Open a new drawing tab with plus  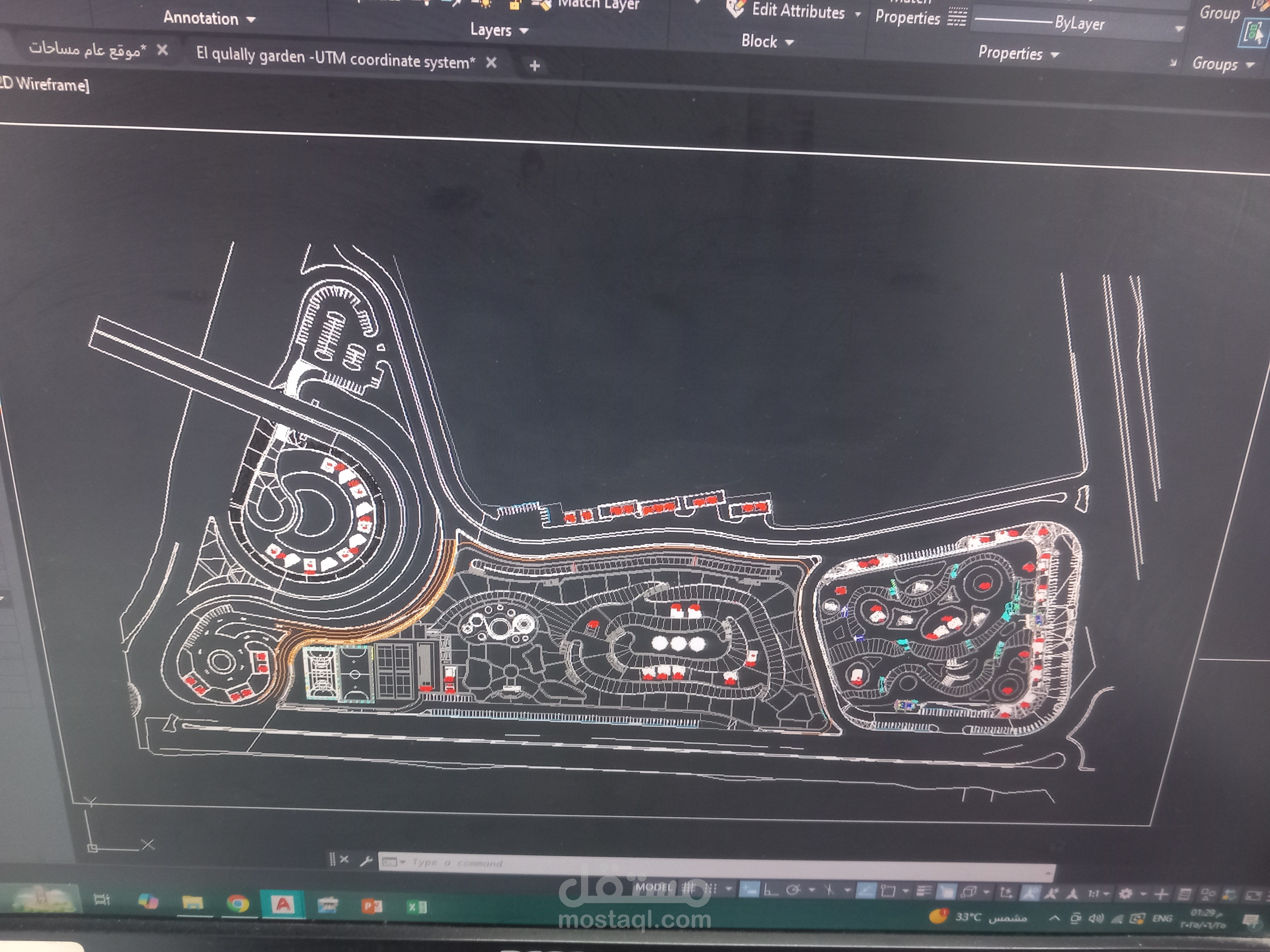534,66
